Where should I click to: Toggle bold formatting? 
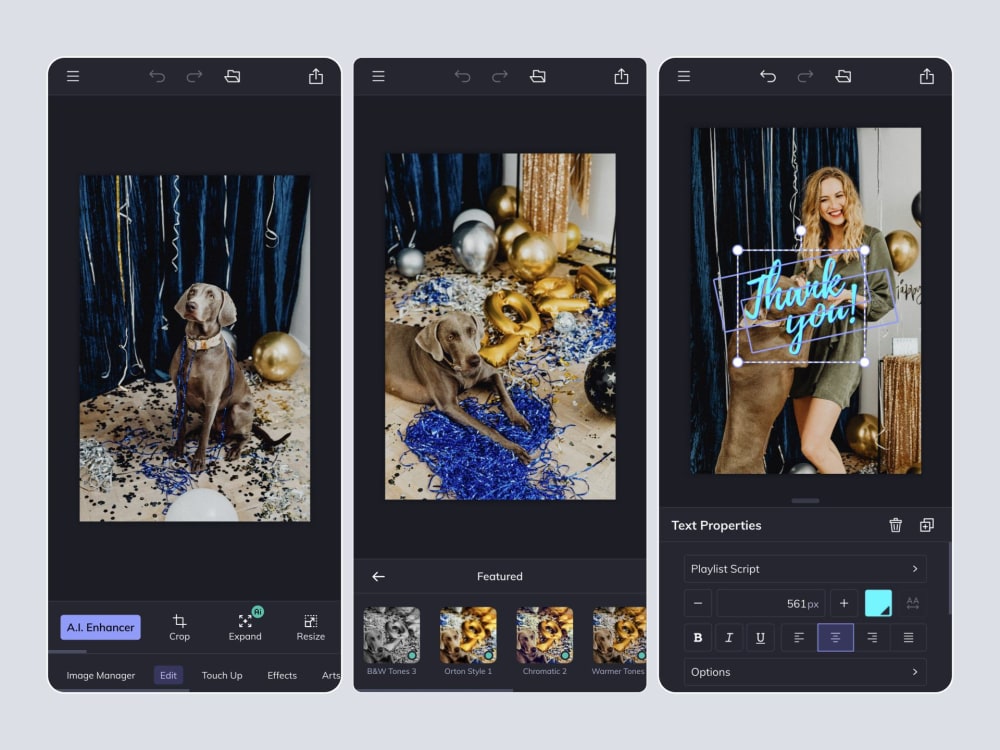pyautogui.click(x=698, y=638)
